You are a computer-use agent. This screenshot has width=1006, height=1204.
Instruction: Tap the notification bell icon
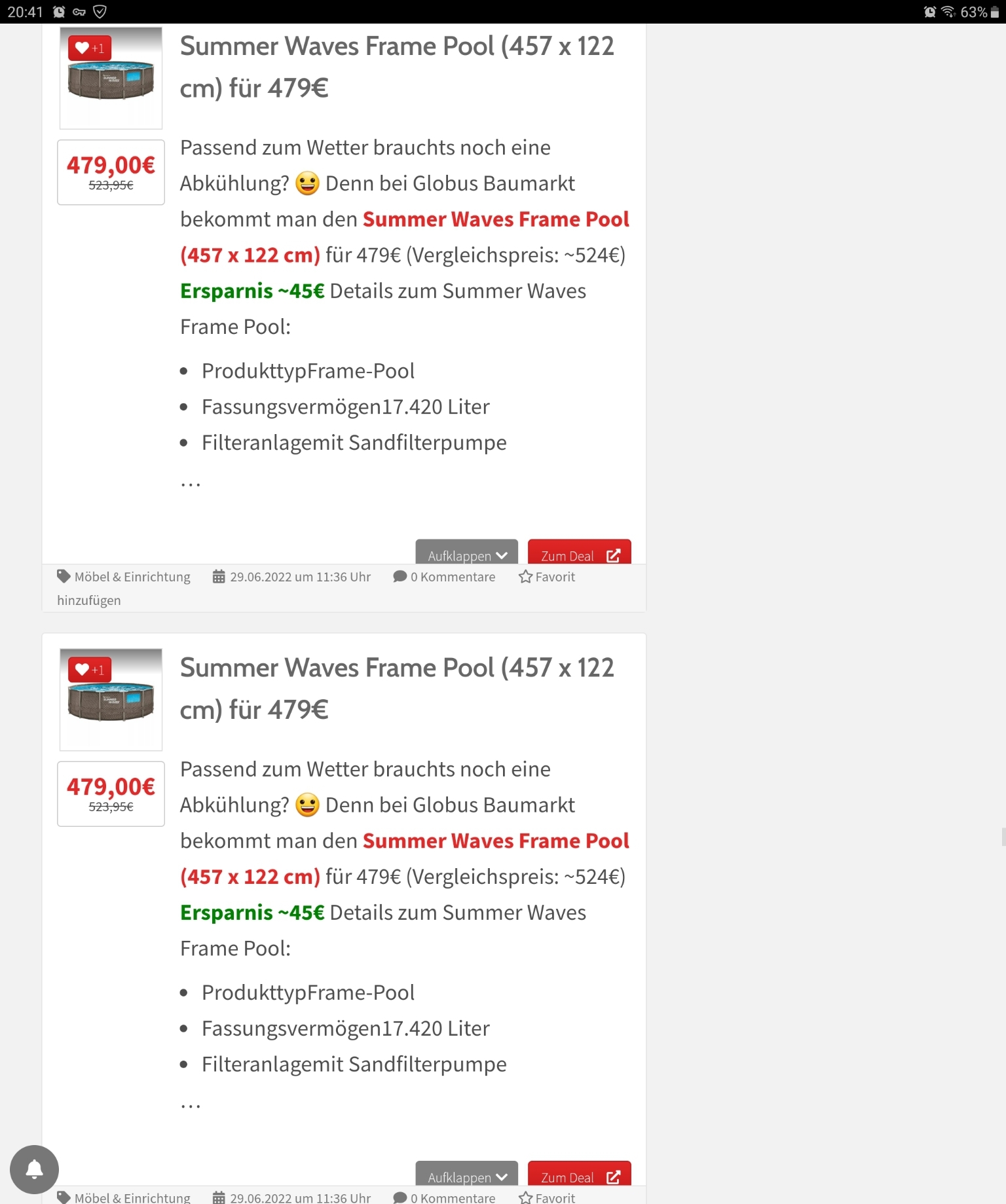point(34,1169)
